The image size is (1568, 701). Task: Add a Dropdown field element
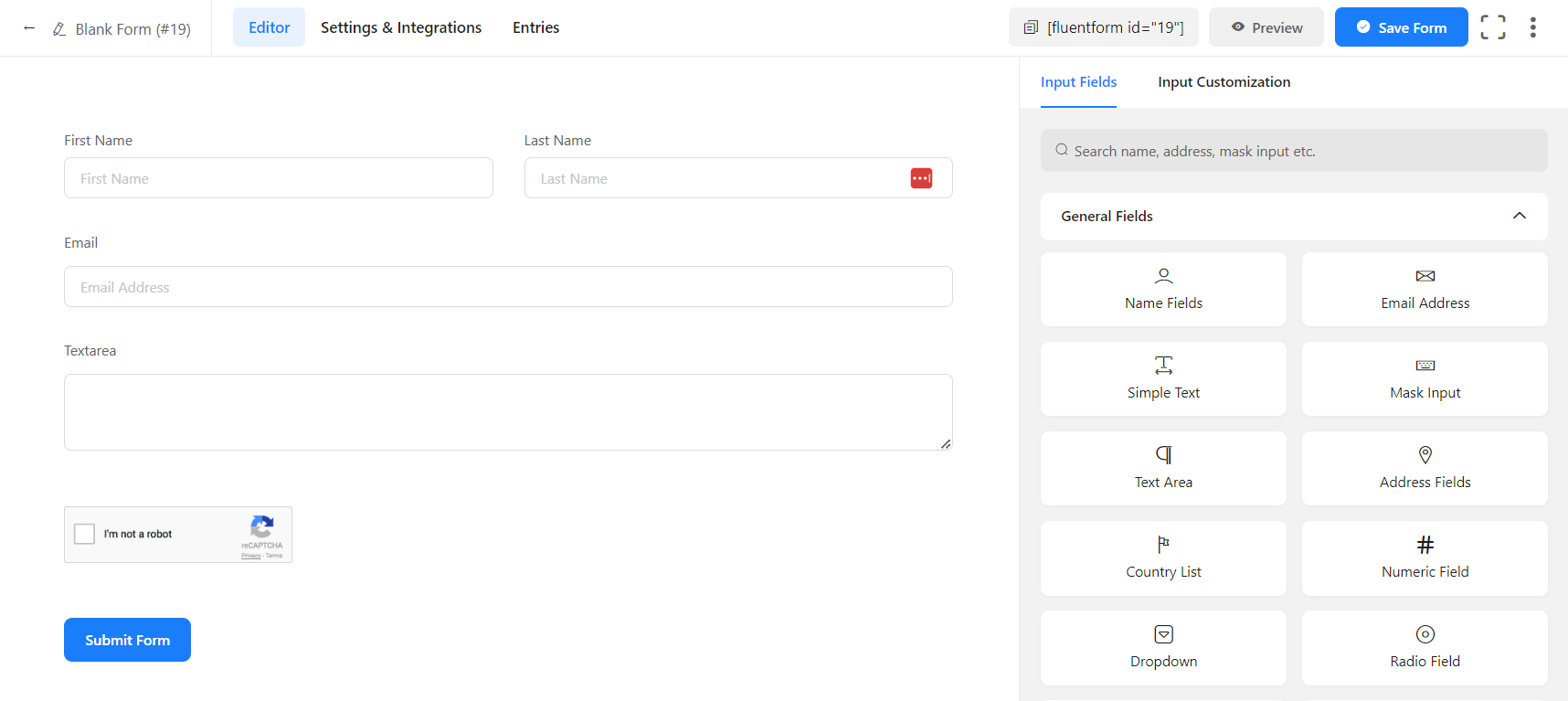(1162, 647)
